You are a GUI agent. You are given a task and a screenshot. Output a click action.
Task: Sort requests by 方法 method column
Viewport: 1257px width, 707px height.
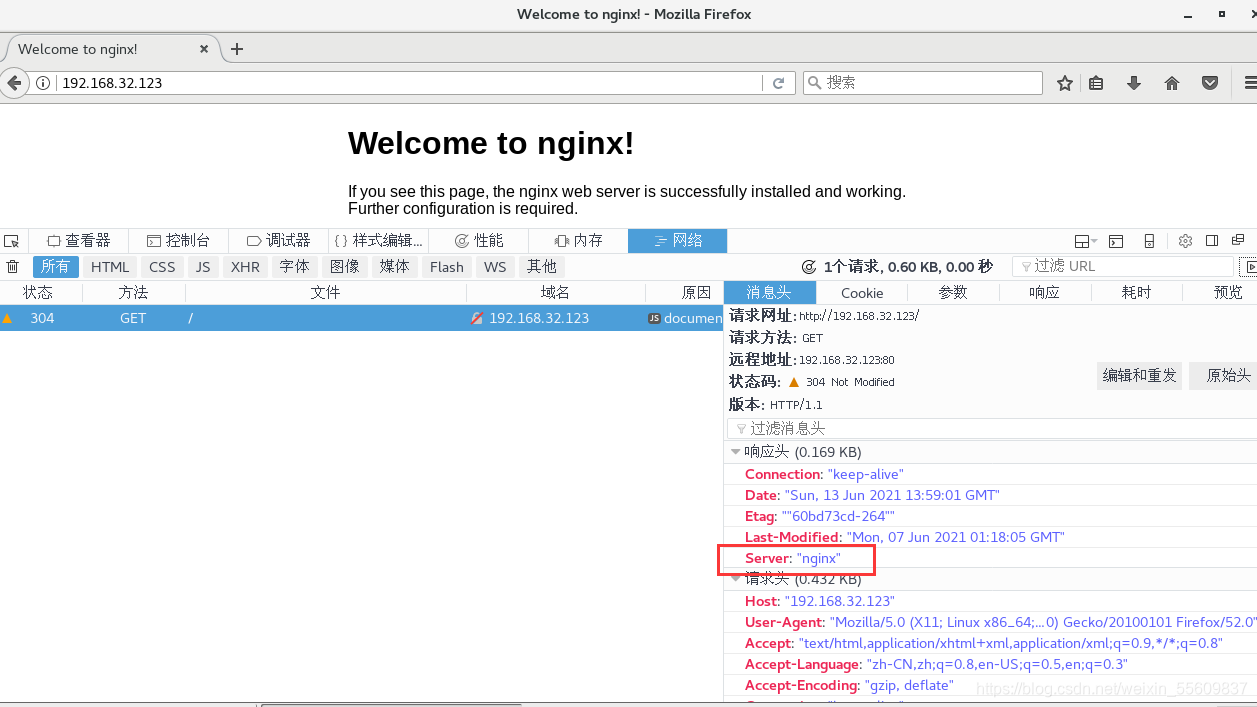point(134,293)
